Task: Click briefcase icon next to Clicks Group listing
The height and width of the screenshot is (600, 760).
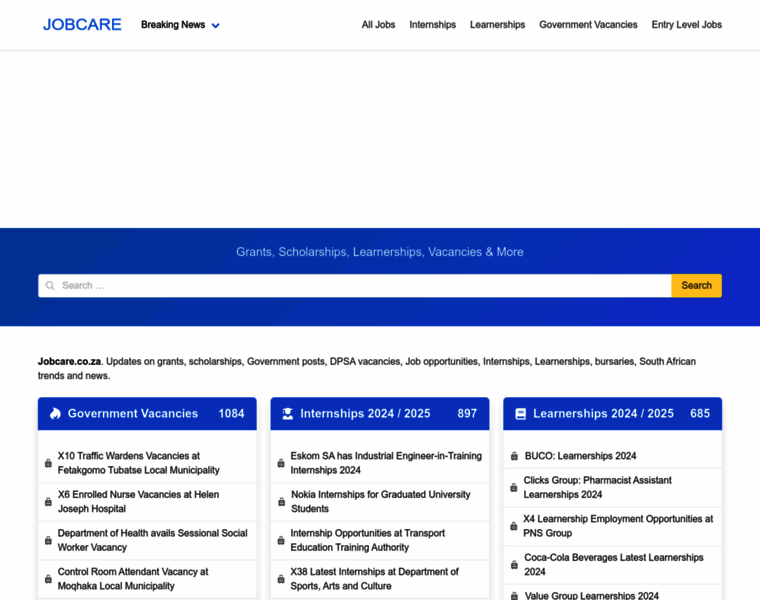Action: 514,488
